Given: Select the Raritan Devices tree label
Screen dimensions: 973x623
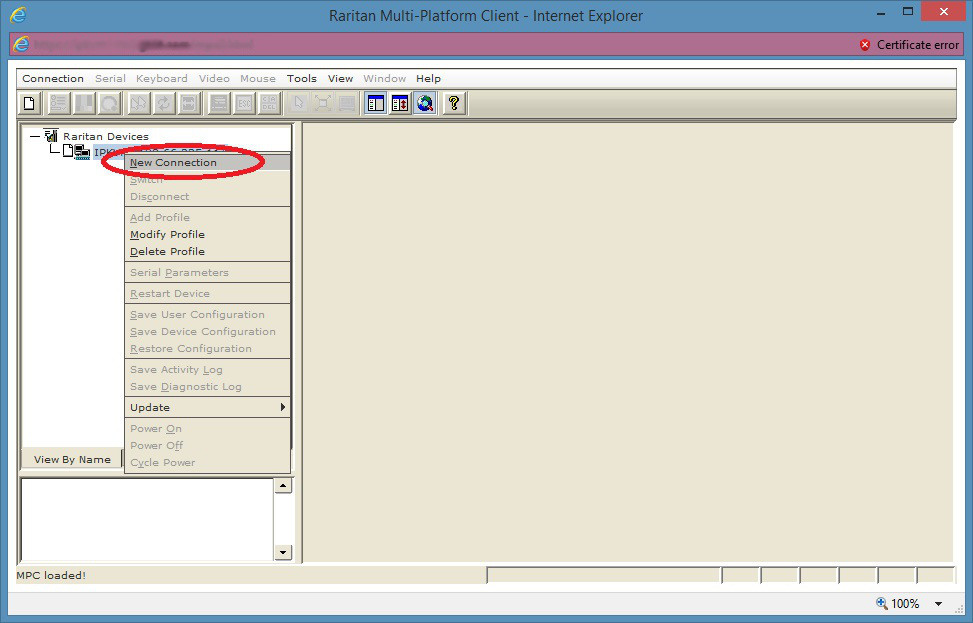Looking at the screenshot, I should [x=105, y=136].
